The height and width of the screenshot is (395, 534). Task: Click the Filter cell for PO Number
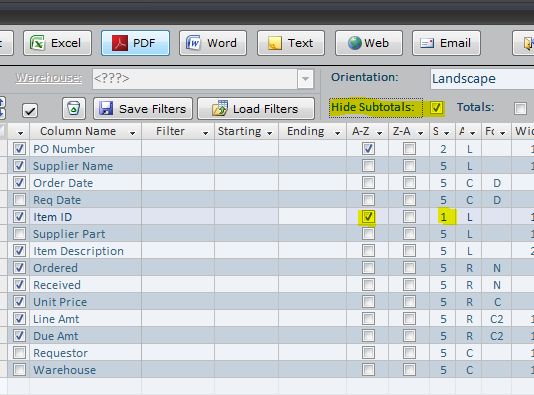(x=178, y=148)
